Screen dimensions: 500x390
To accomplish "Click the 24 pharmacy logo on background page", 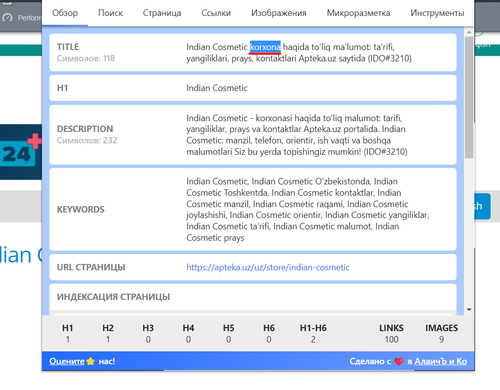I will pyautogui.click(x=21, y=152).
